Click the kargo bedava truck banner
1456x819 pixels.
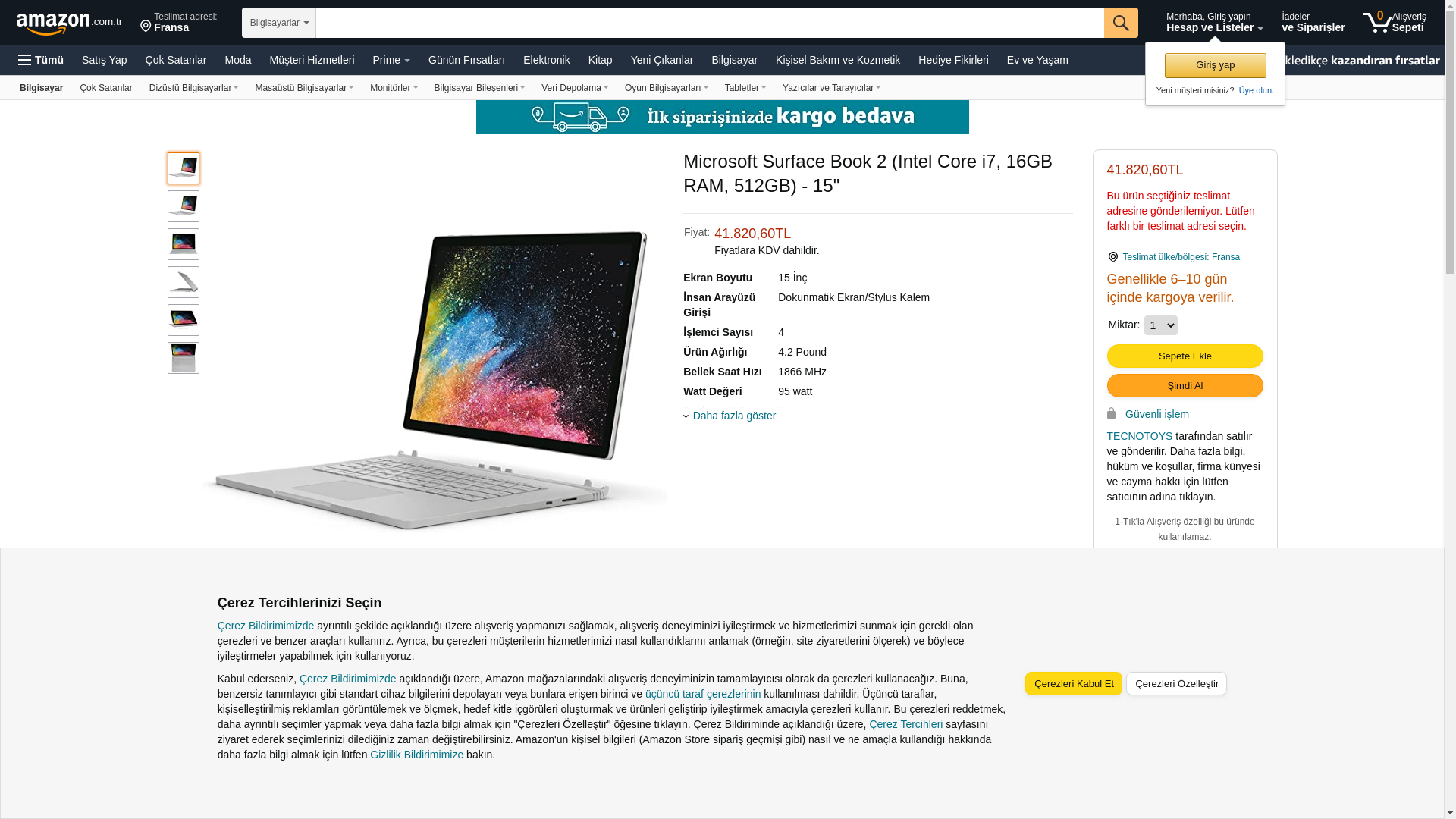[x=723, y=117]
